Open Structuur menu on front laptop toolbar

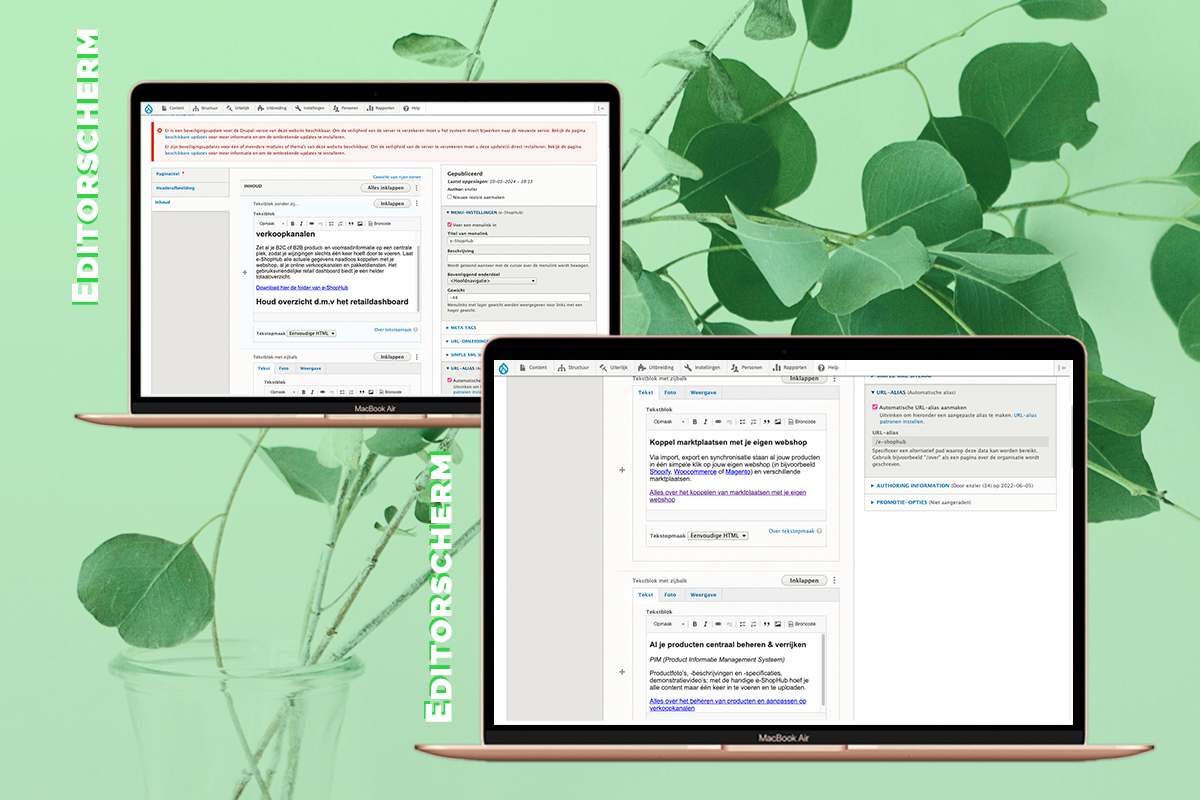tap(574, 368)
